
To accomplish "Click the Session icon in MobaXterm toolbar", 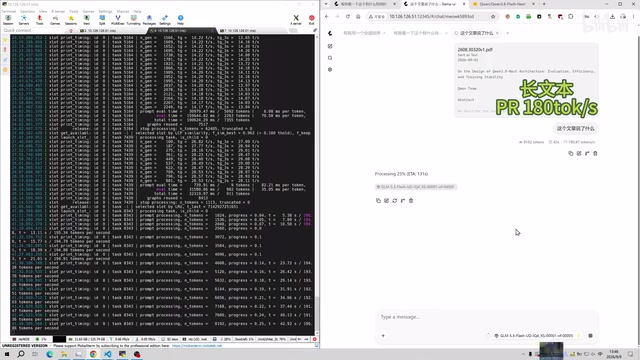I will tap(8, 20).
